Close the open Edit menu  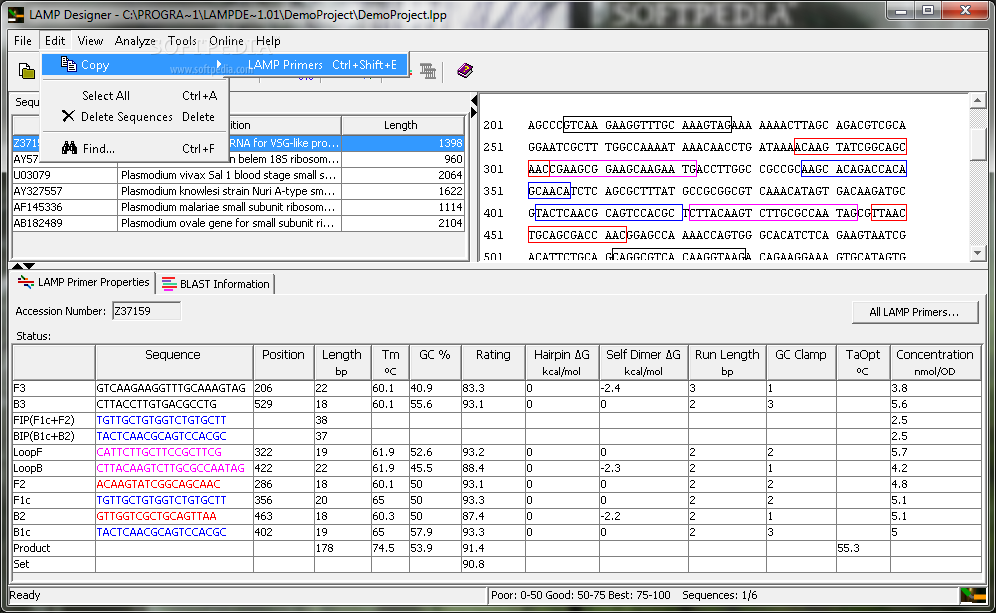(55, 41)
